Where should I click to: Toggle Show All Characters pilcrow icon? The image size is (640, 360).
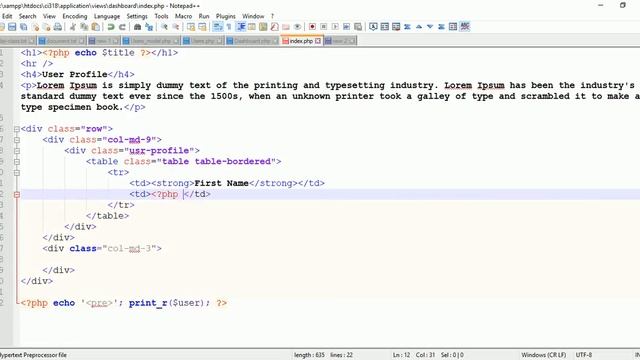click(229, 27)
